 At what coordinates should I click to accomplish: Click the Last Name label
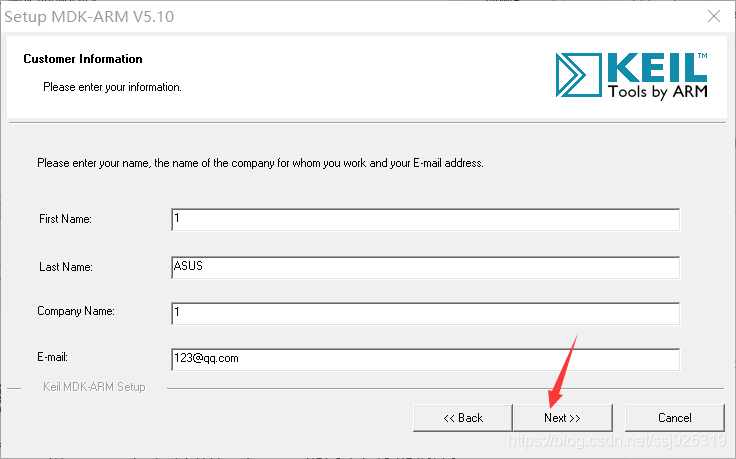tap(66, 267)
